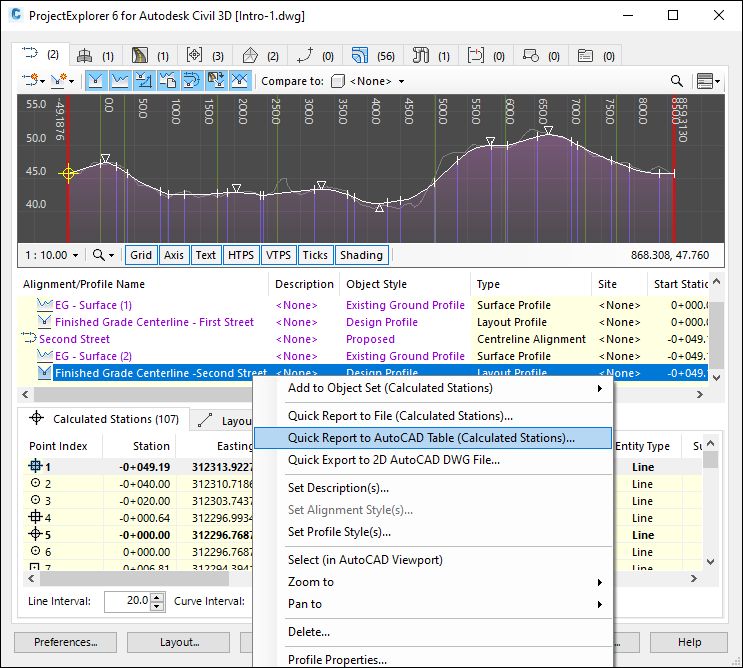Select the EG - Surface (1) profile row
The height and width of the screenshot is (668, 743).
point(362,305)
